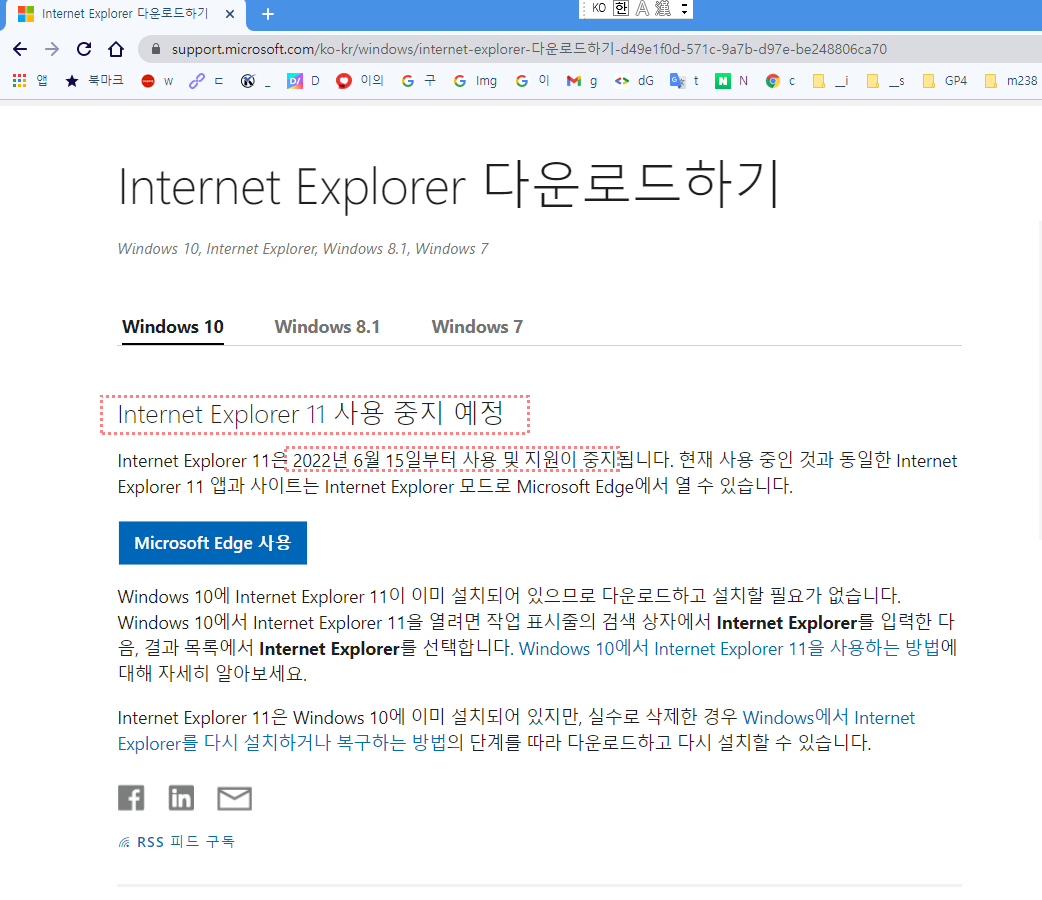1042x900 pixels.
Task: Open the Gmail 'g' bookmark
Action: [582, 80]
